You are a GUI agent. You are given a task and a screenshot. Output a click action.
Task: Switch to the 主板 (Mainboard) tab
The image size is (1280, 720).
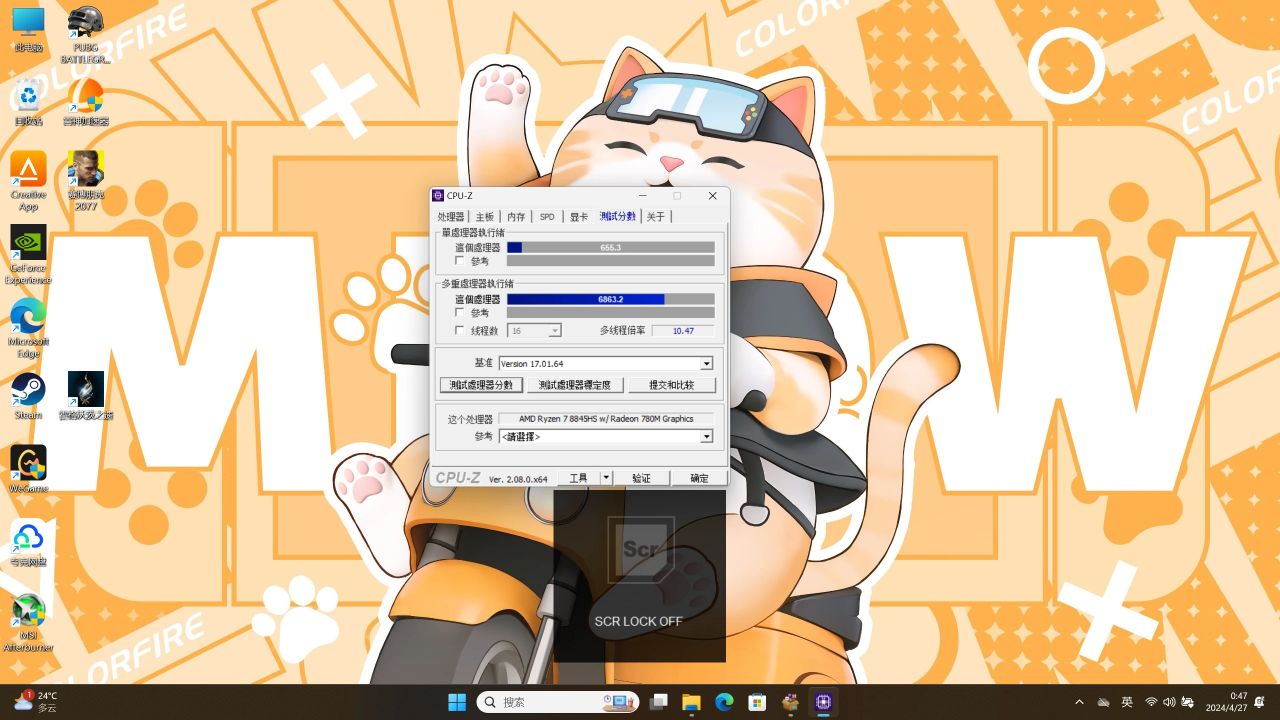tap(485, 217)
